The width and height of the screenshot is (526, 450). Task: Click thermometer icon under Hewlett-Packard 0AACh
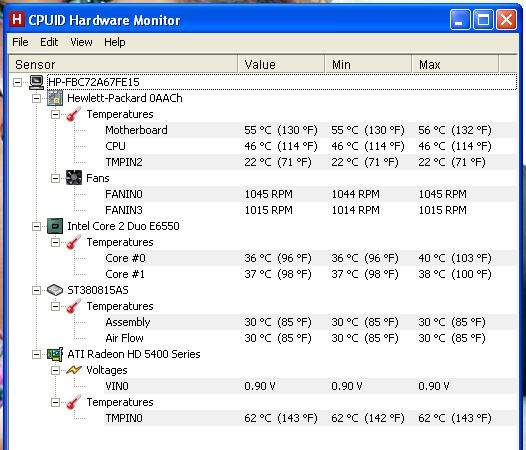coord(74,114)
